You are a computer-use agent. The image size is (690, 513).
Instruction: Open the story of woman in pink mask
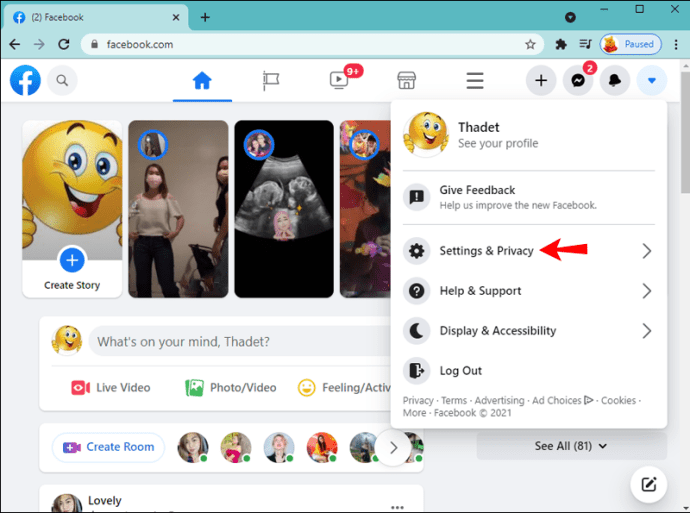pos(178,209)
